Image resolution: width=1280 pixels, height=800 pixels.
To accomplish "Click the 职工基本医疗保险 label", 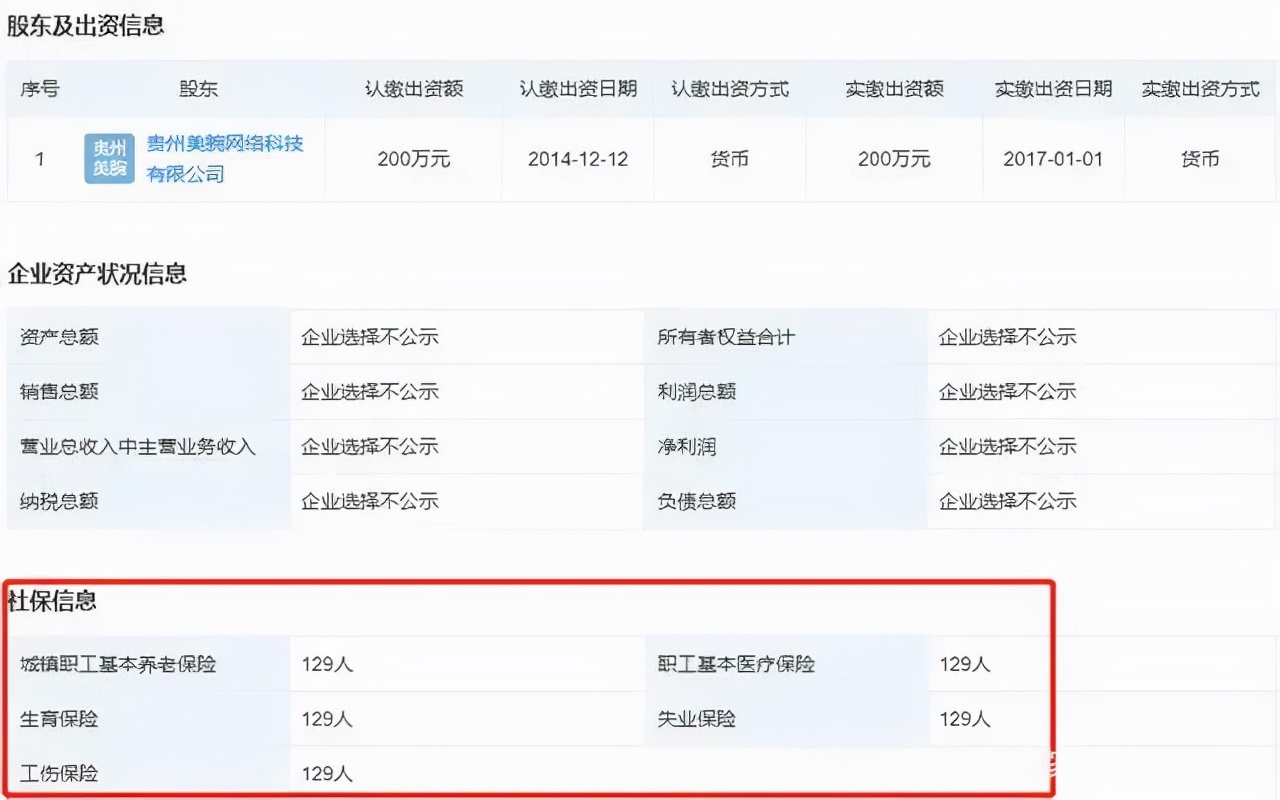I will (x=736, y=664).
